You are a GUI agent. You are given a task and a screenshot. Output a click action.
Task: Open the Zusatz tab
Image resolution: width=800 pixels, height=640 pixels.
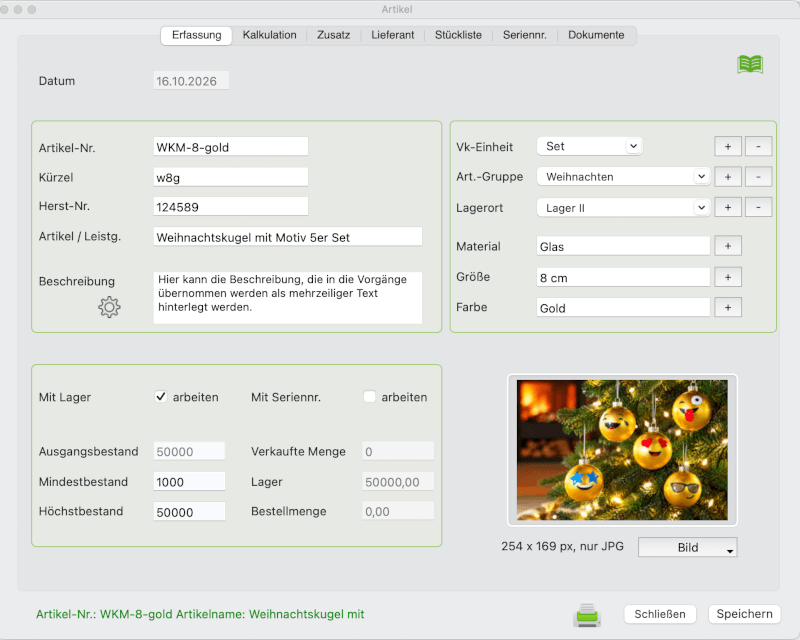334,35
